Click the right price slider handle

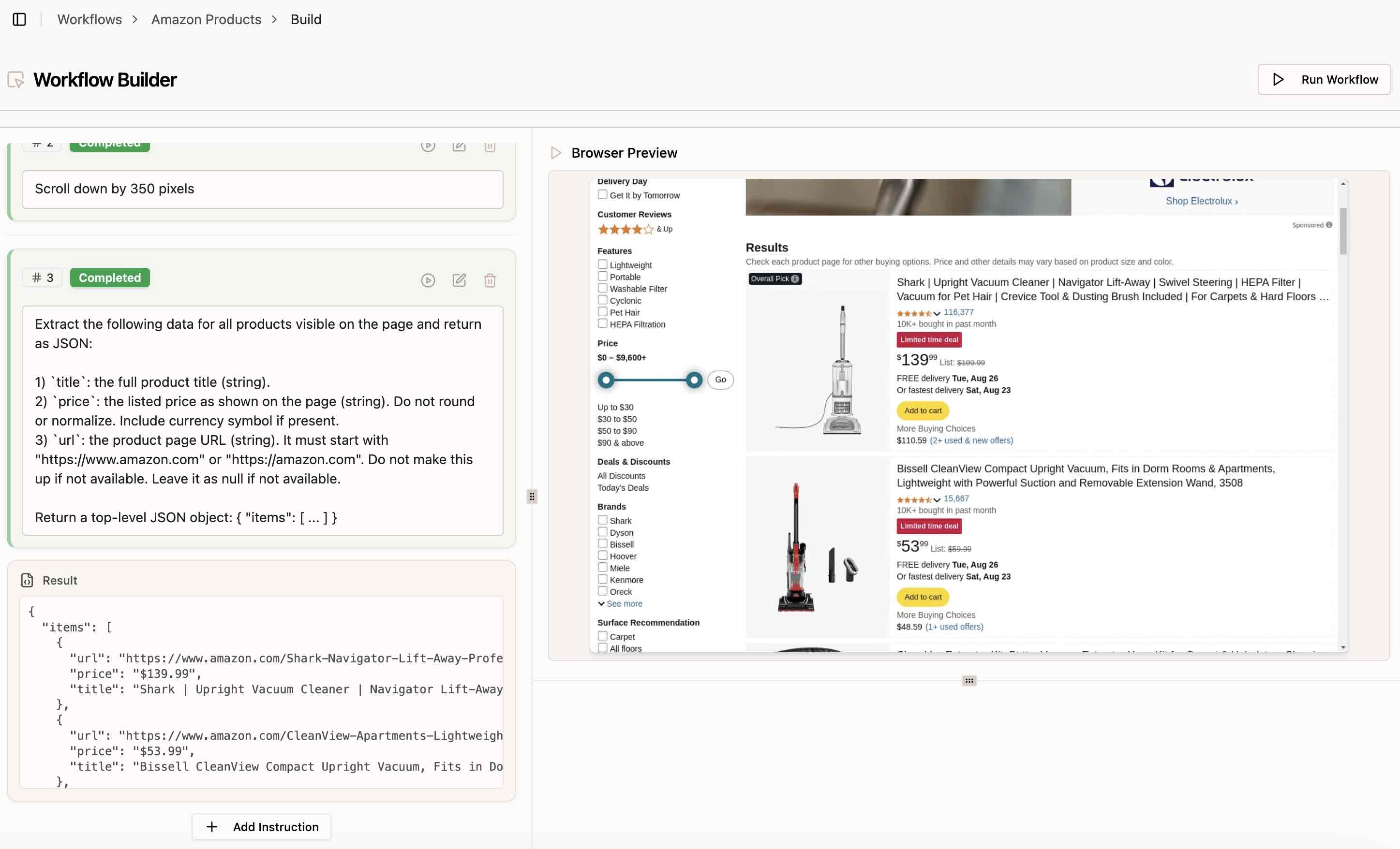[694, 380]
